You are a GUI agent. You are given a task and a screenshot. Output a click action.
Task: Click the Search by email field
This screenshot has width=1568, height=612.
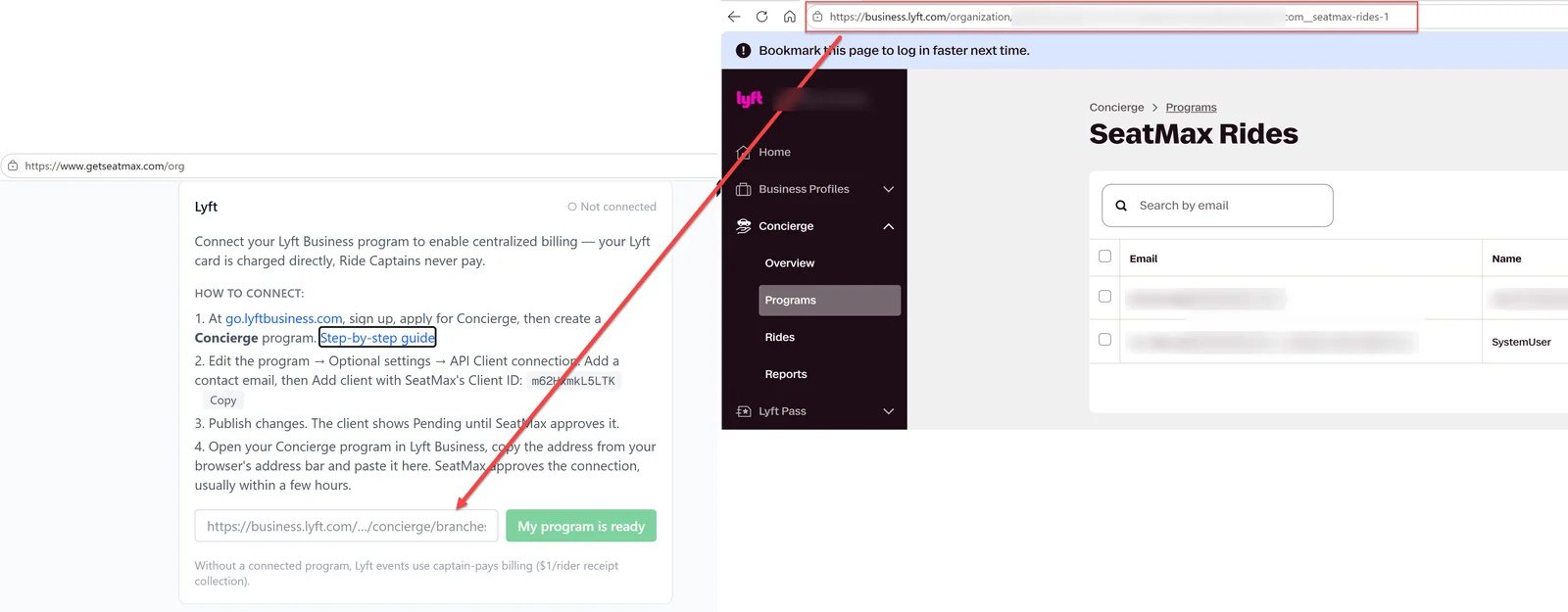click(x=1217, y=206)
